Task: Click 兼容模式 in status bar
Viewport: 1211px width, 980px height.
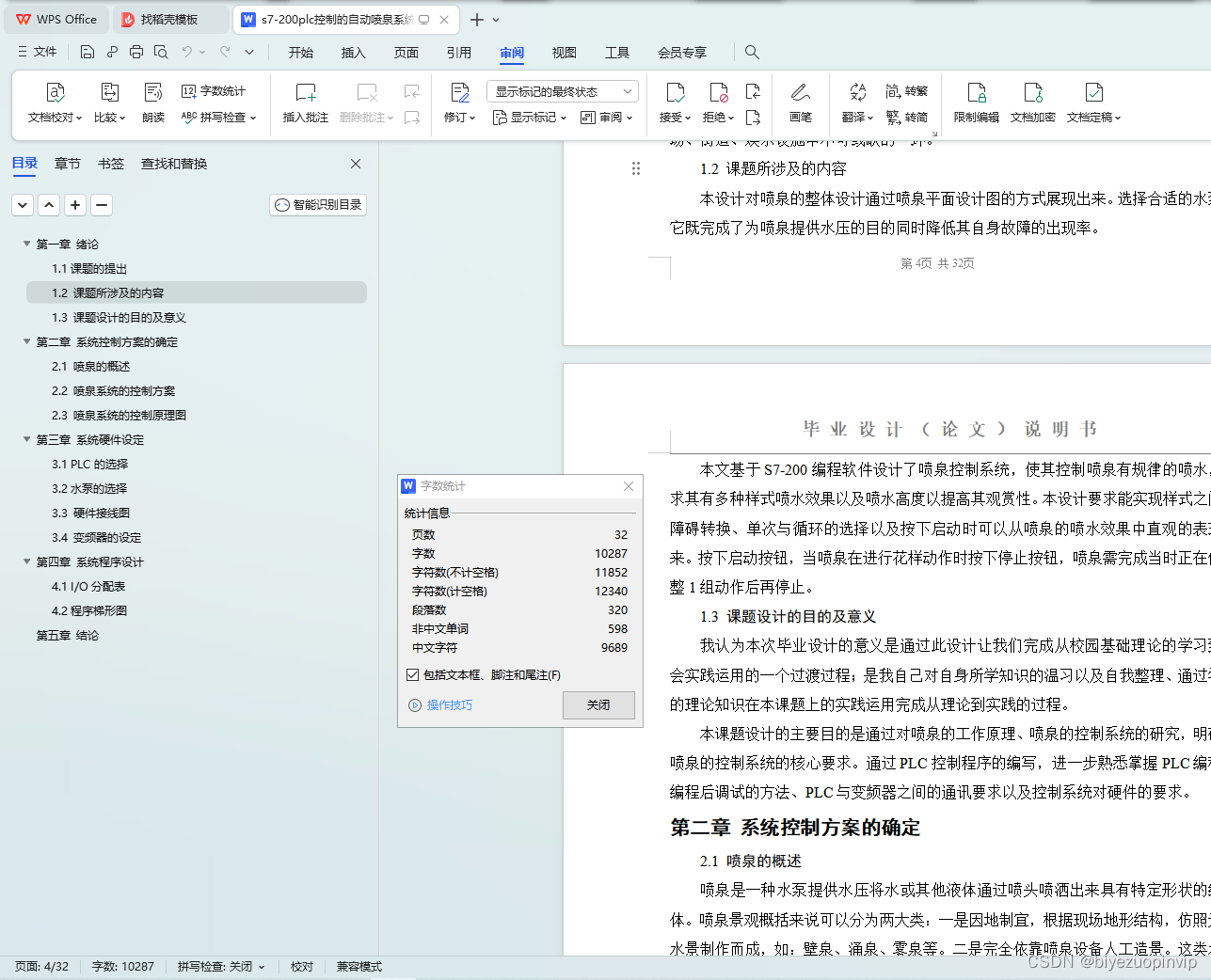Action: 359,966
